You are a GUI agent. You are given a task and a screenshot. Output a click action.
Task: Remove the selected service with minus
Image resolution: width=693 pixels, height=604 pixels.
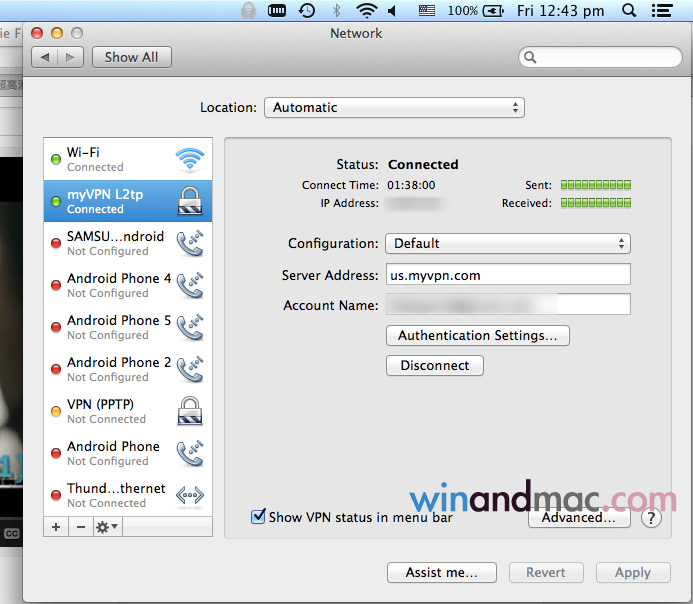coord(81,527)
